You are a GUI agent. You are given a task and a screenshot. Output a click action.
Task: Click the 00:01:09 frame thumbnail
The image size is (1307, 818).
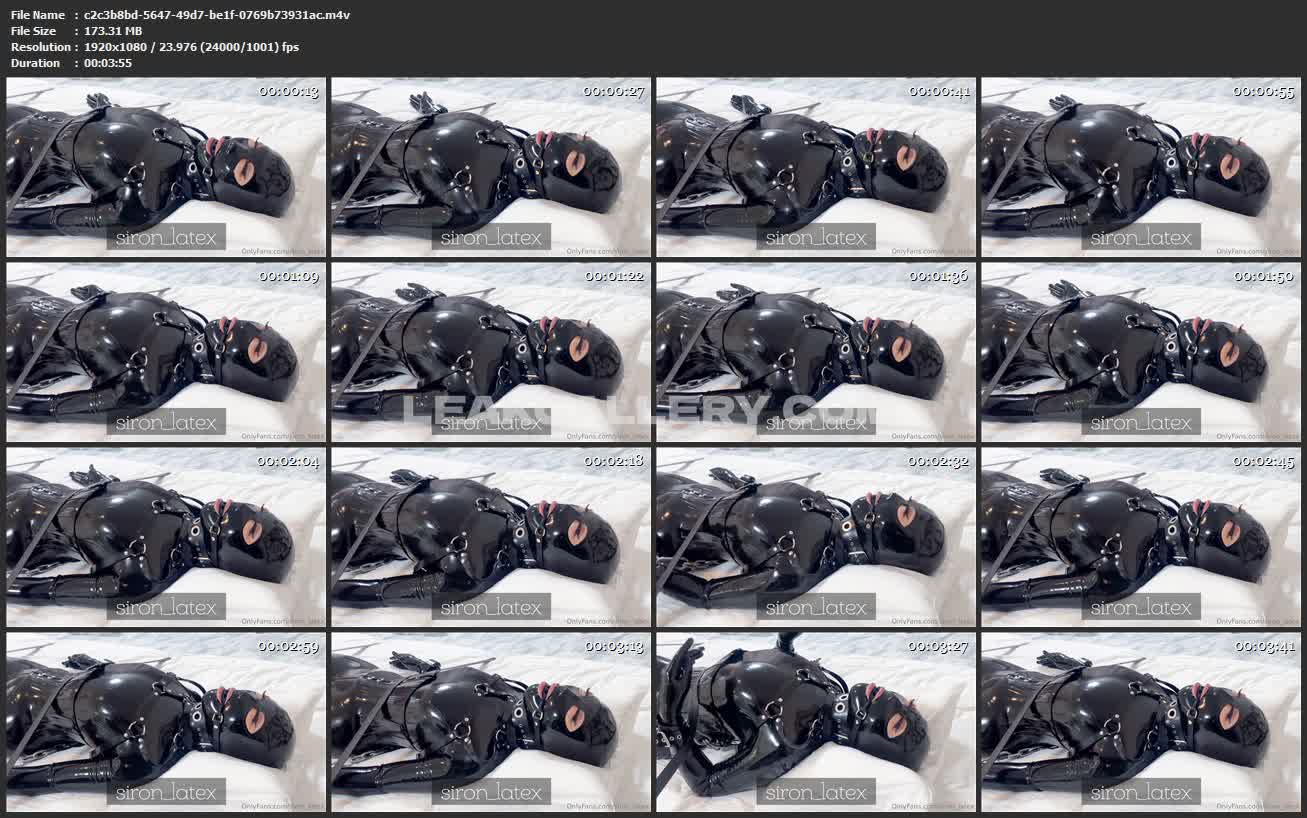[x=166, y=352]
